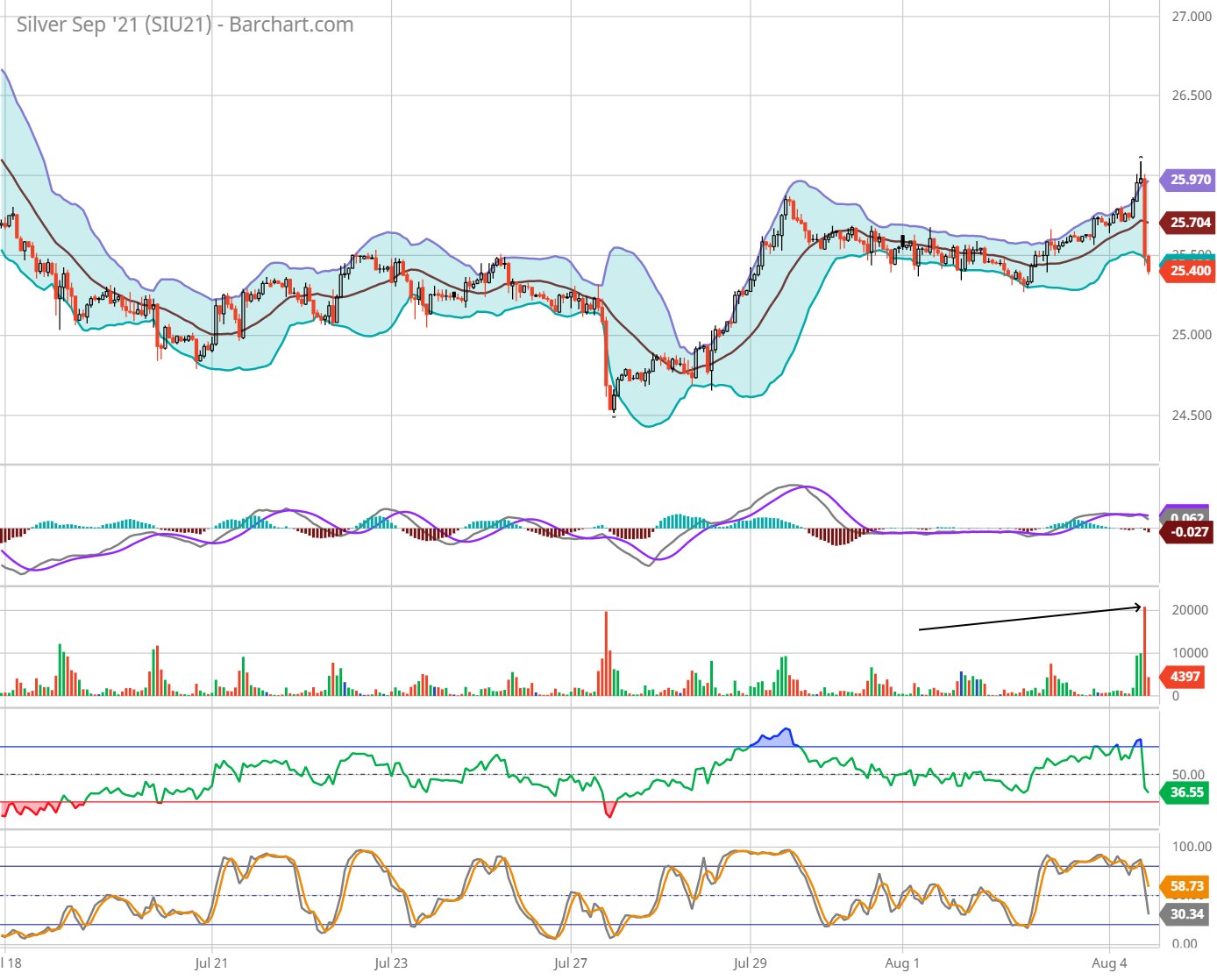Click the Jul 23 date label
This screenshot has height=980, width=1217.
tap(391, 962)
